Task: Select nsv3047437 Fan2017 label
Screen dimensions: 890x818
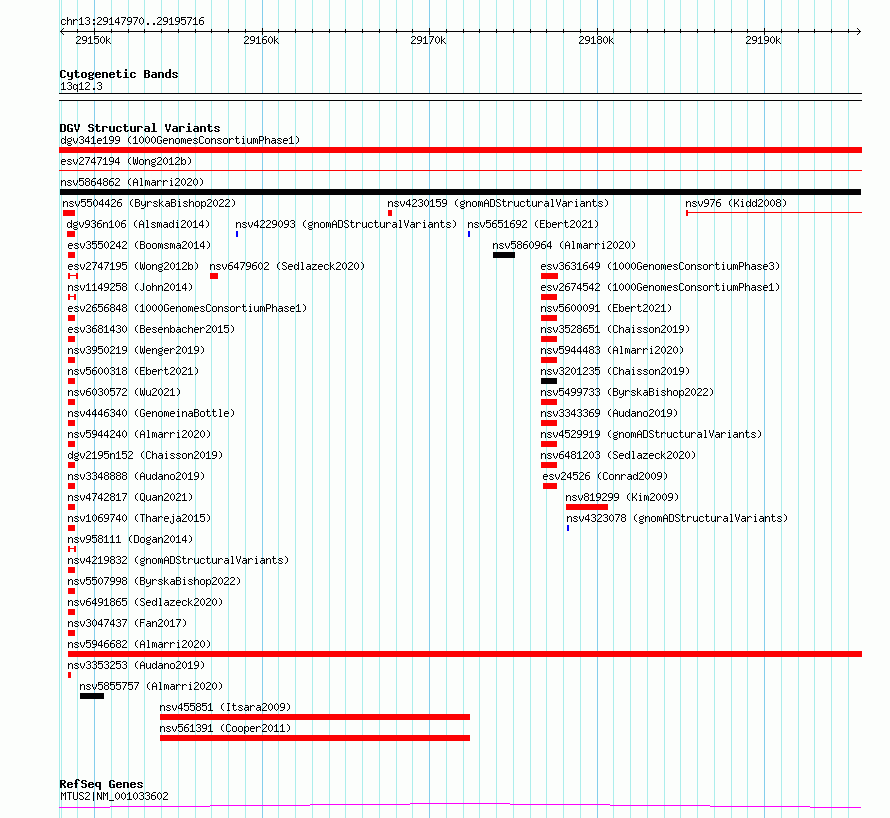Action: [127, 623]
